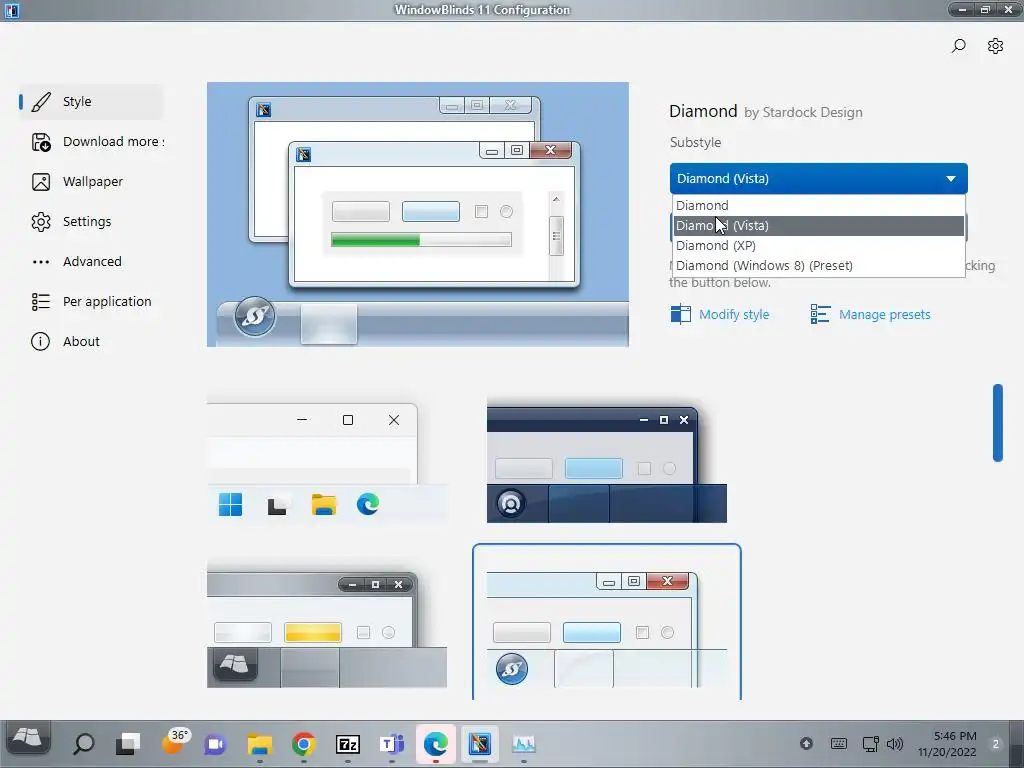Open 7-Zip from the taskbar

tap(347, 744)
